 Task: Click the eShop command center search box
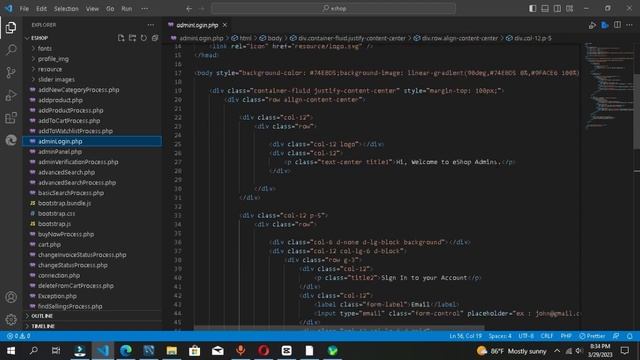click(333, 9)
